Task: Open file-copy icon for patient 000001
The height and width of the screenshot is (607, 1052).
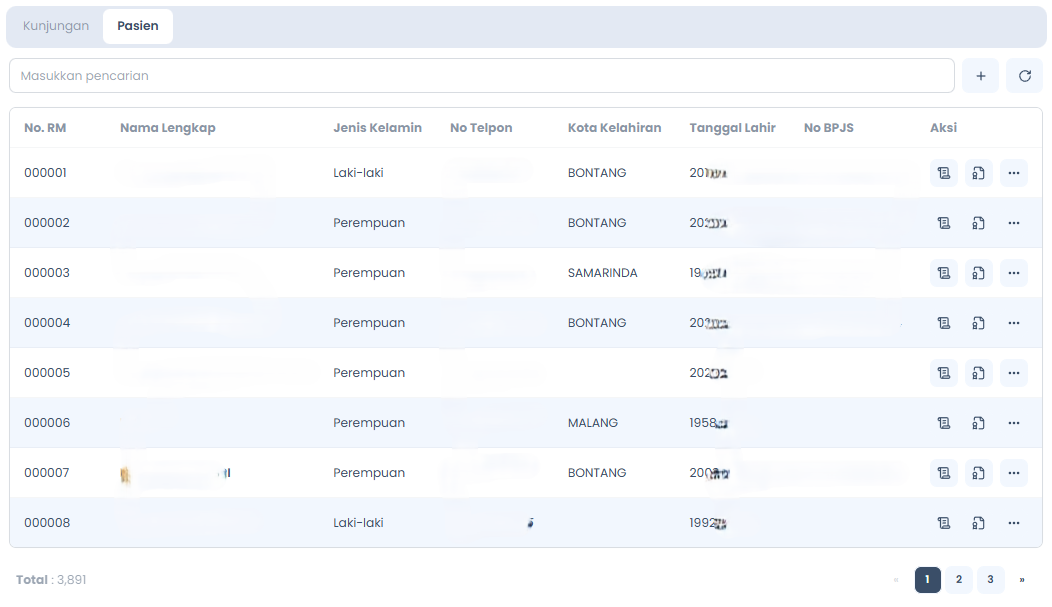Action: [978, 173]
